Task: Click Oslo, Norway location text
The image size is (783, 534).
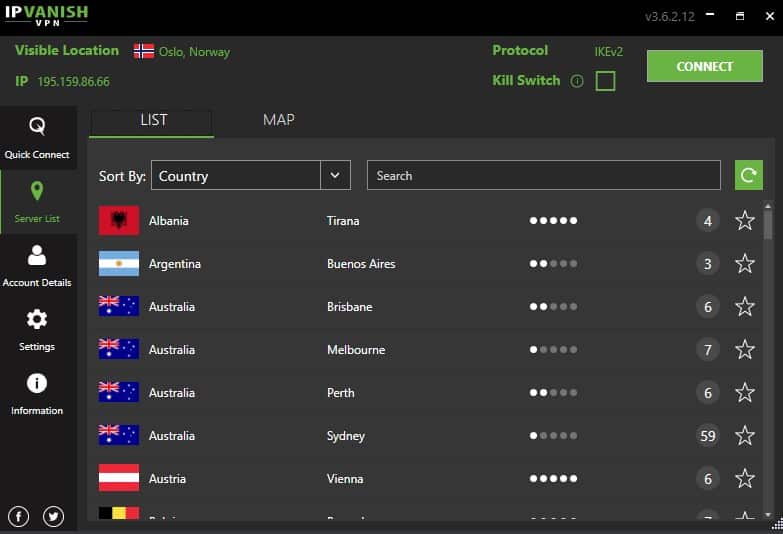Action: 194,52
